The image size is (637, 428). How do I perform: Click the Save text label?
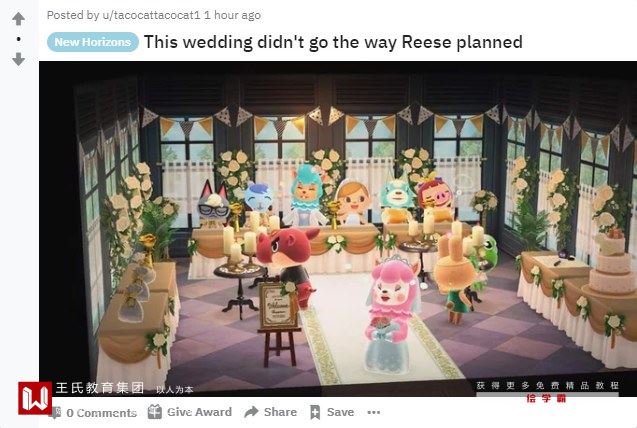tap(340, 412)
